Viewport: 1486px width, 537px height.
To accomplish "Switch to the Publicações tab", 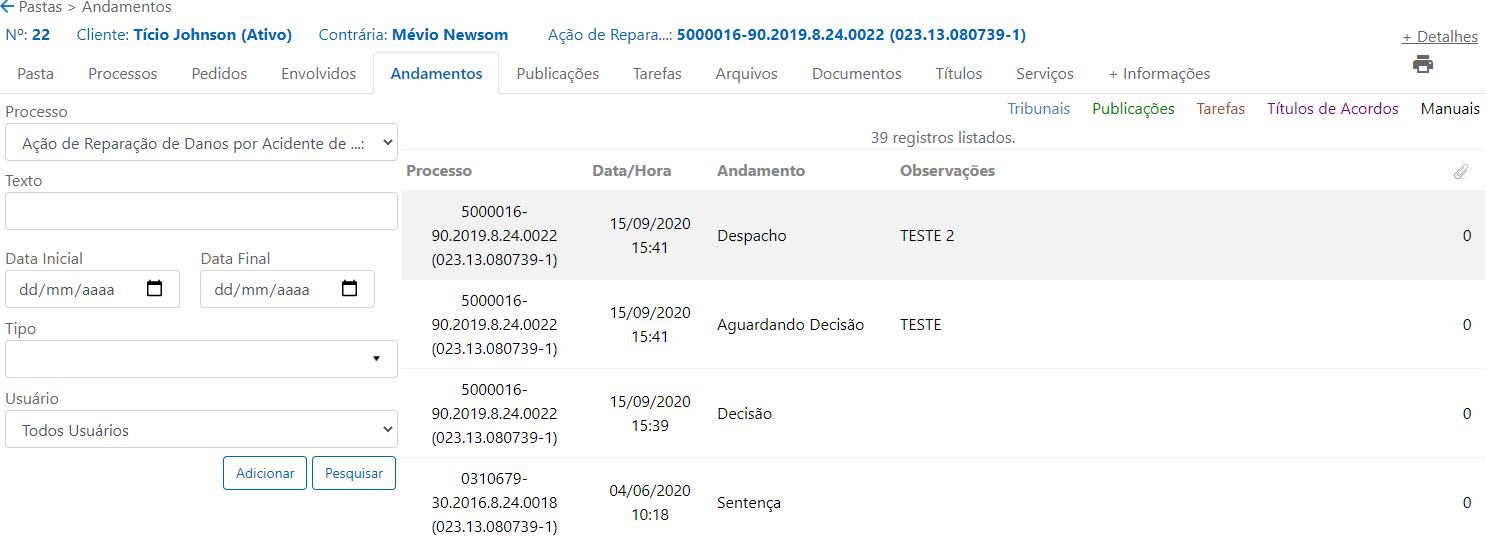I will tap(558, 73).
